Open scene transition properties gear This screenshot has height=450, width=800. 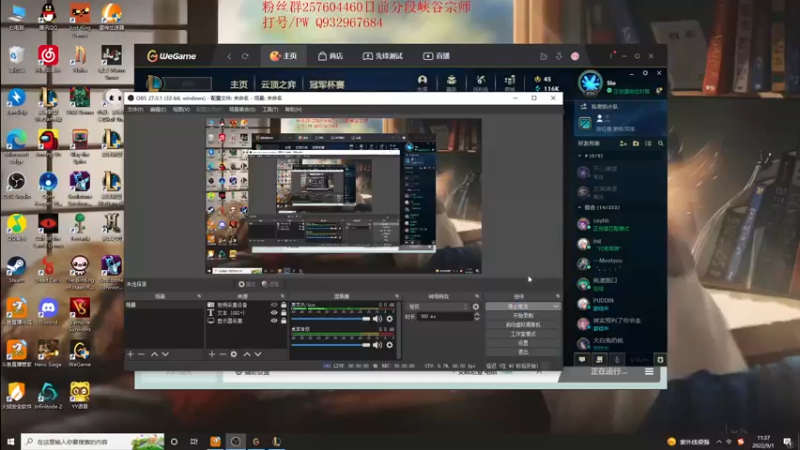click(x=476, y=307)
